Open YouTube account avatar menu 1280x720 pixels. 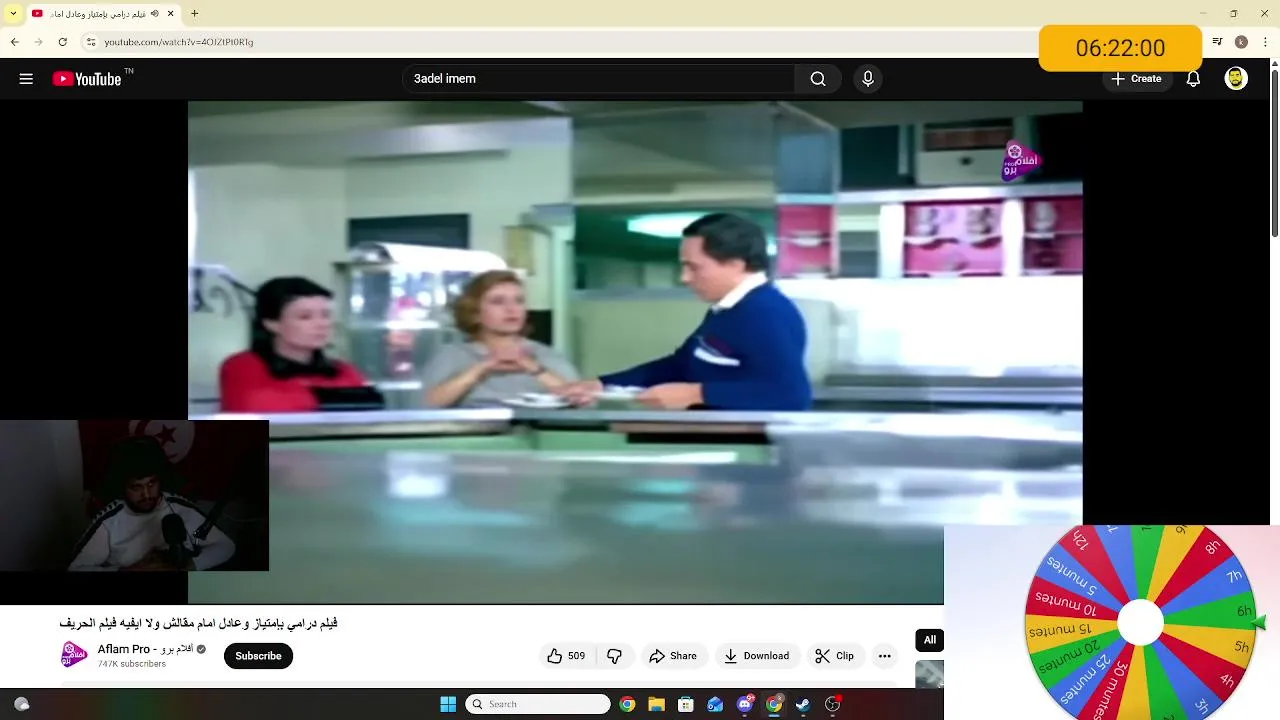[1236, 79]
